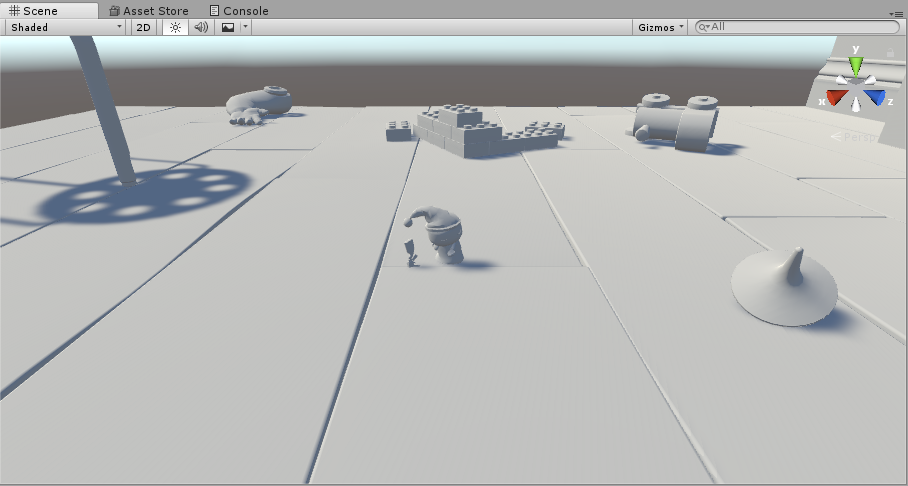The width and height of the screenshot is (908, 486).
Task: Open the panel options menu icon
Action: 895,13
